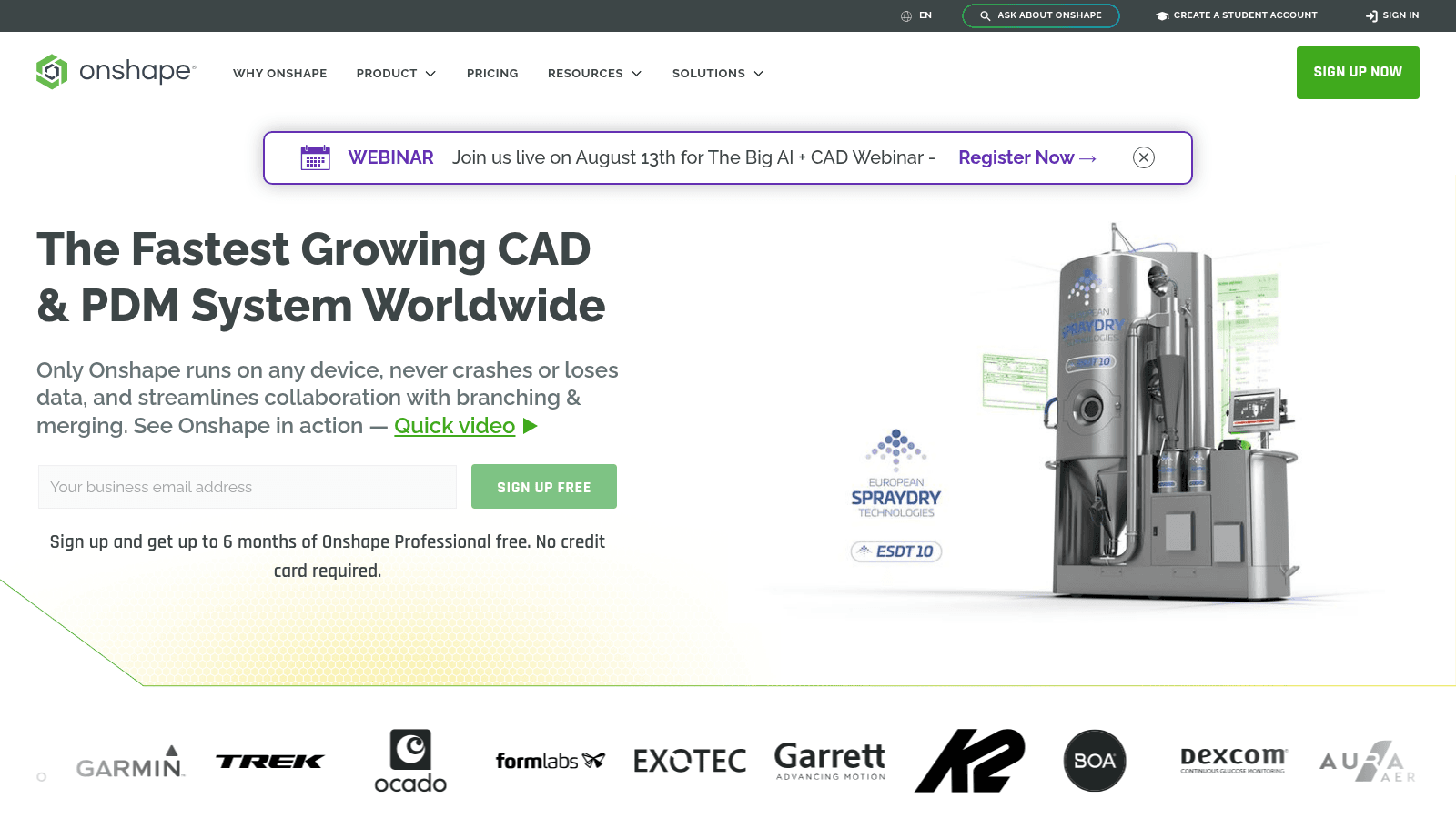Click the BOA logo

pos(1095,761)
